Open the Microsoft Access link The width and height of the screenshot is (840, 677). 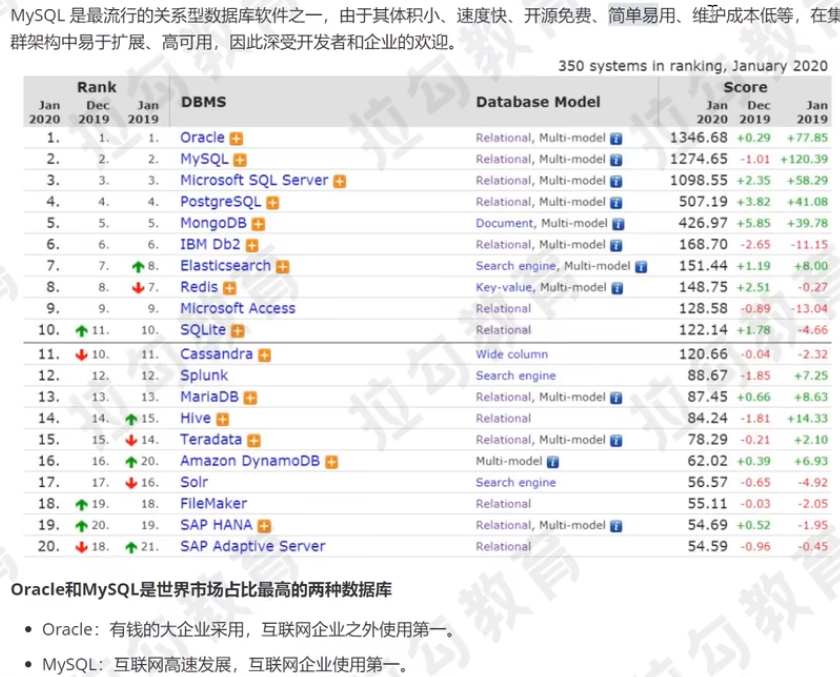click(237, 309)
